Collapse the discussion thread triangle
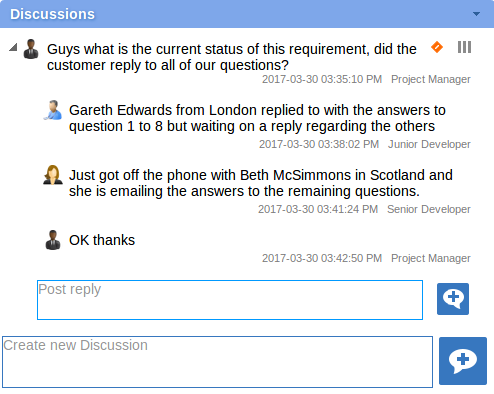 click(x=13, y=47)
